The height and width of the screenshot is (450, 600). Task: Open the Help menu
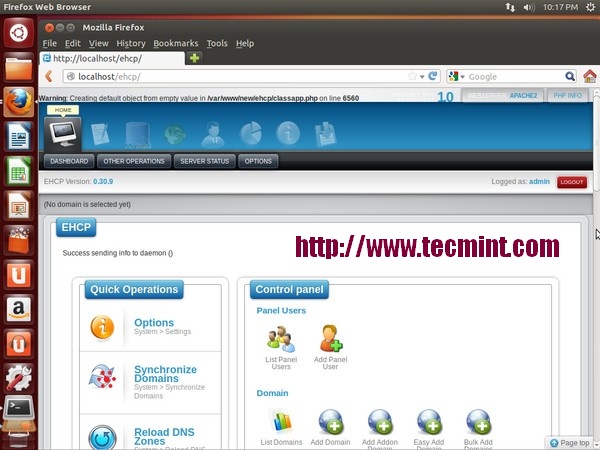[x=245, y=43]
